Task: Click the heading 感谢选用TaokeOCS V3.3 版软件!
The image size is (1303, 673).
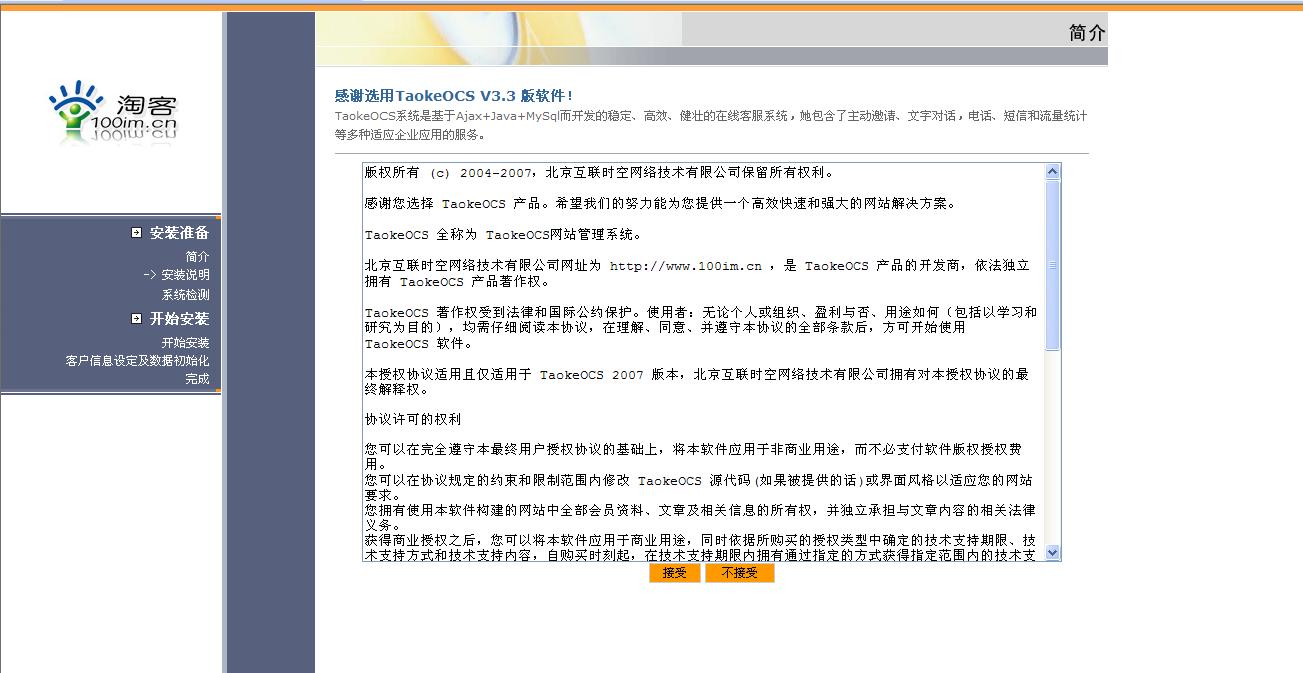Action: click(x=454, y=96)
